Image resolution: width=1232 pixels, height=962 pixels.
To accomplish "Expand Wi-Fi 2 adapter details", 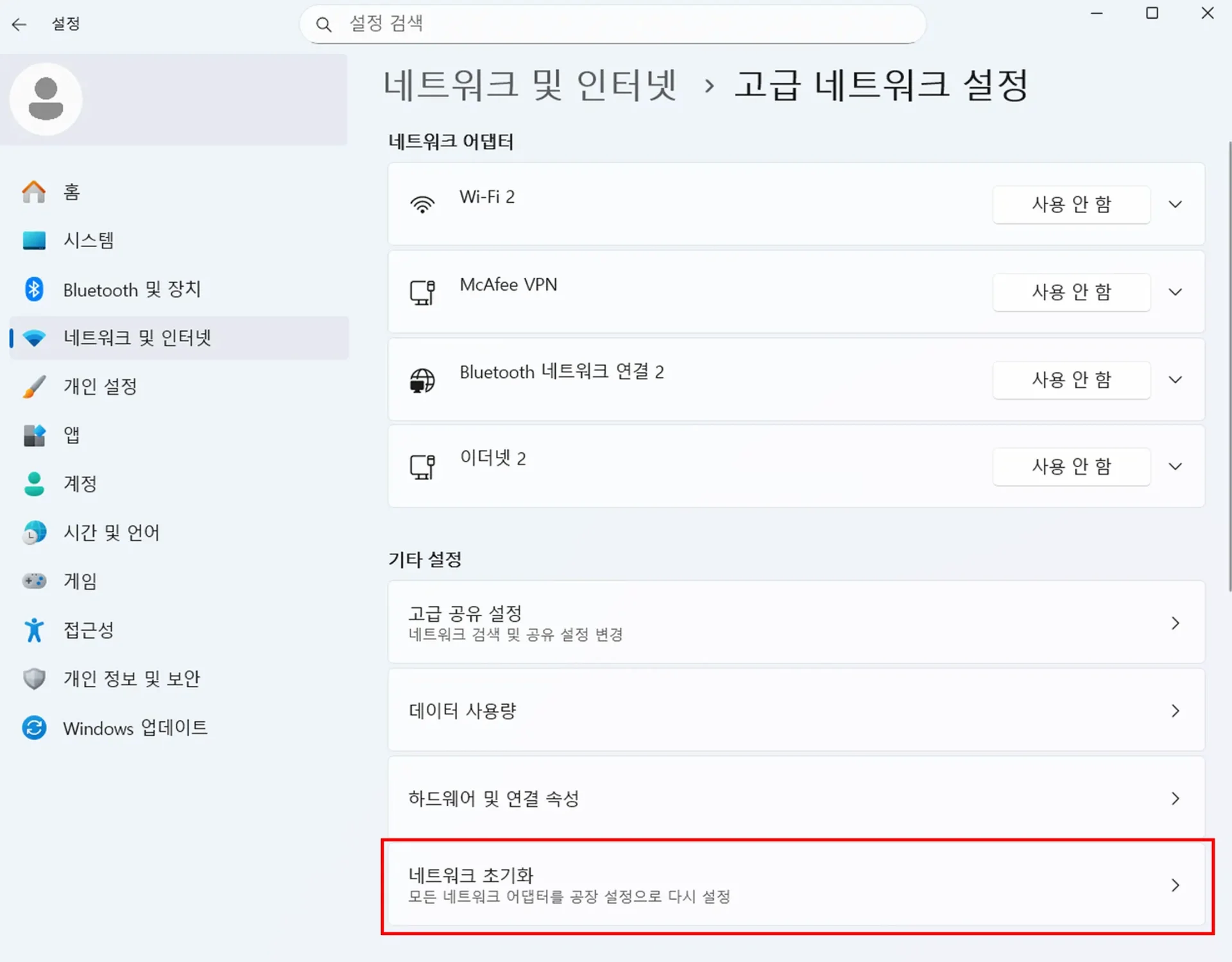I will (x=1175, y=205).
